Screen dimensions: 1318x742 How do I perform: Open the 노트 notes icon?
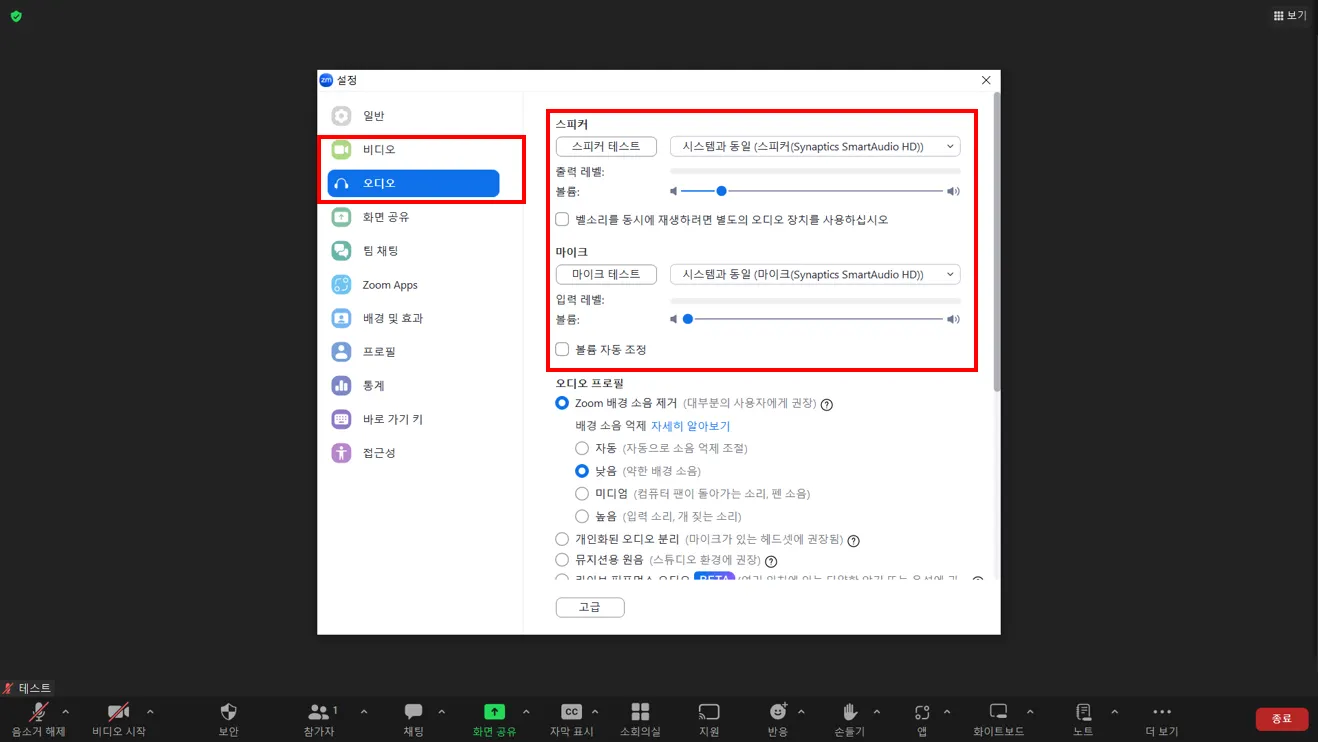[x=1083, y=712]
